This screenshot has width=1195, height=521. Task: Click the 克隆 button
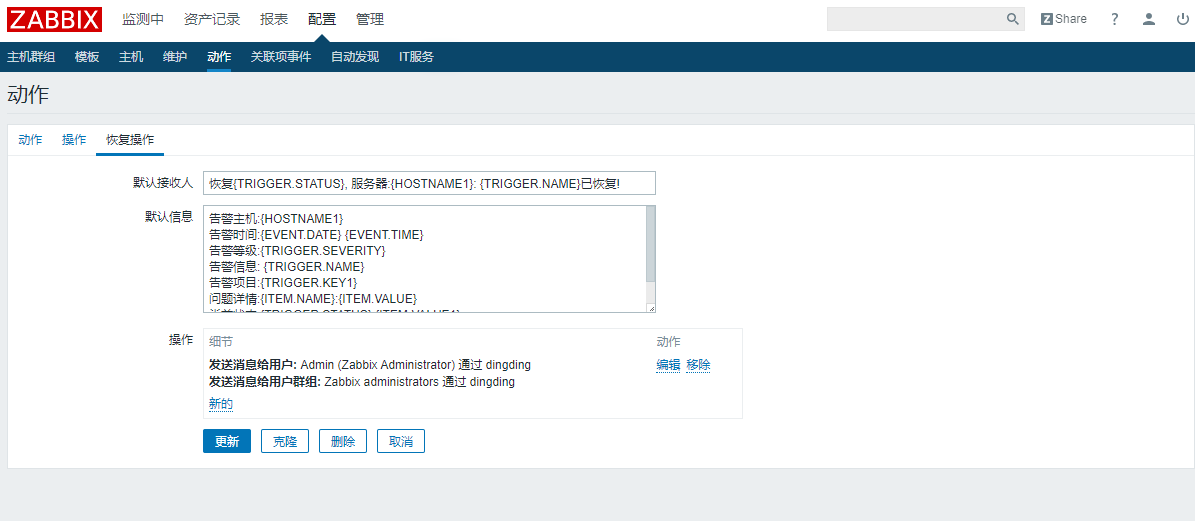pos(285,441)
